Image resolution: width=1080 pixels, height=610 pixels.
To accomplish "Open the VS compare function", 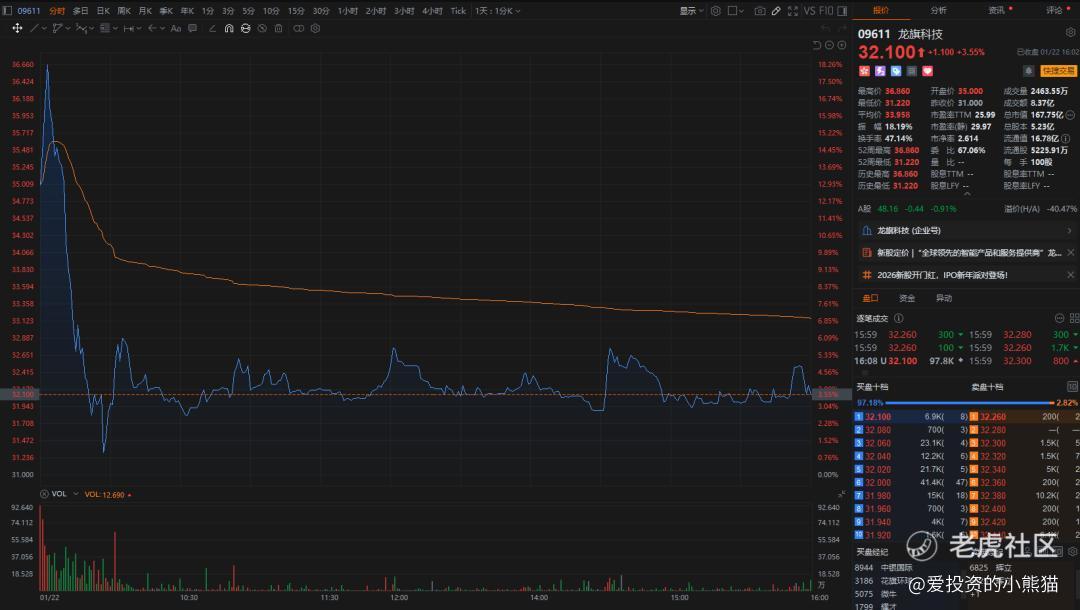I will point(809,11).
